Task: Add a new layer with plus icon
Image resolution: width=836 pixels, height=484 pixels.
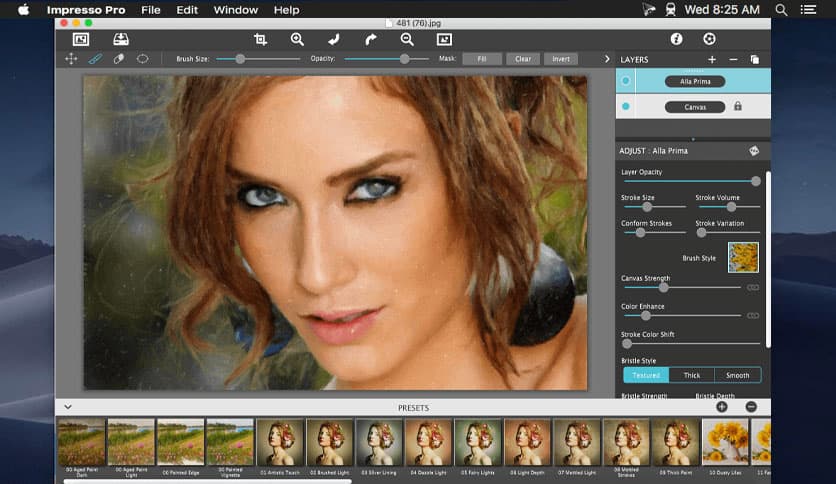Action: click(712, 60)
